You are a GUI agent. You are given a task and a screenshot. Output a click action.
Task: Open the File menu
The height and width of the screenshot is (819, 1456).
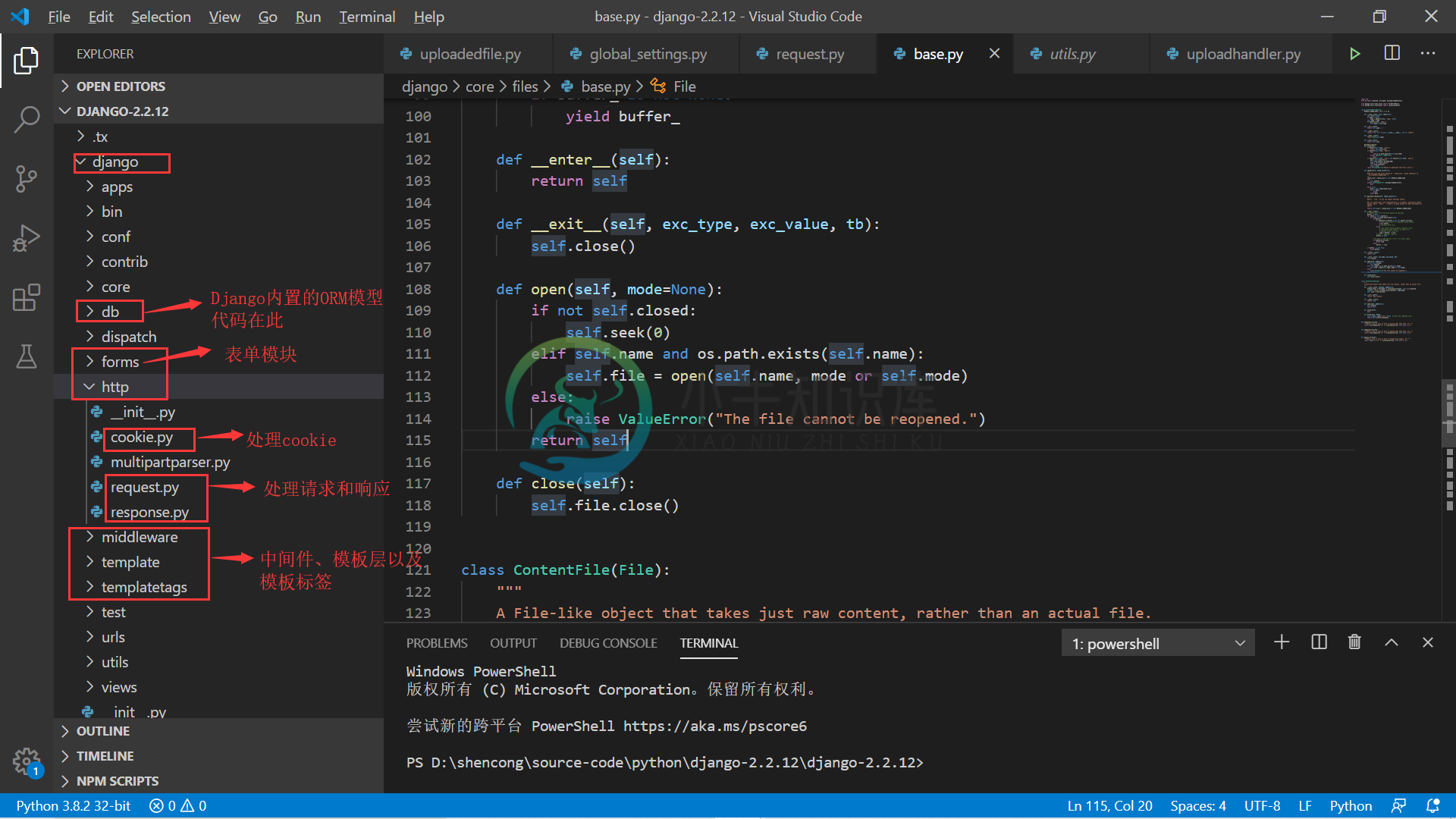pos(58,17)
